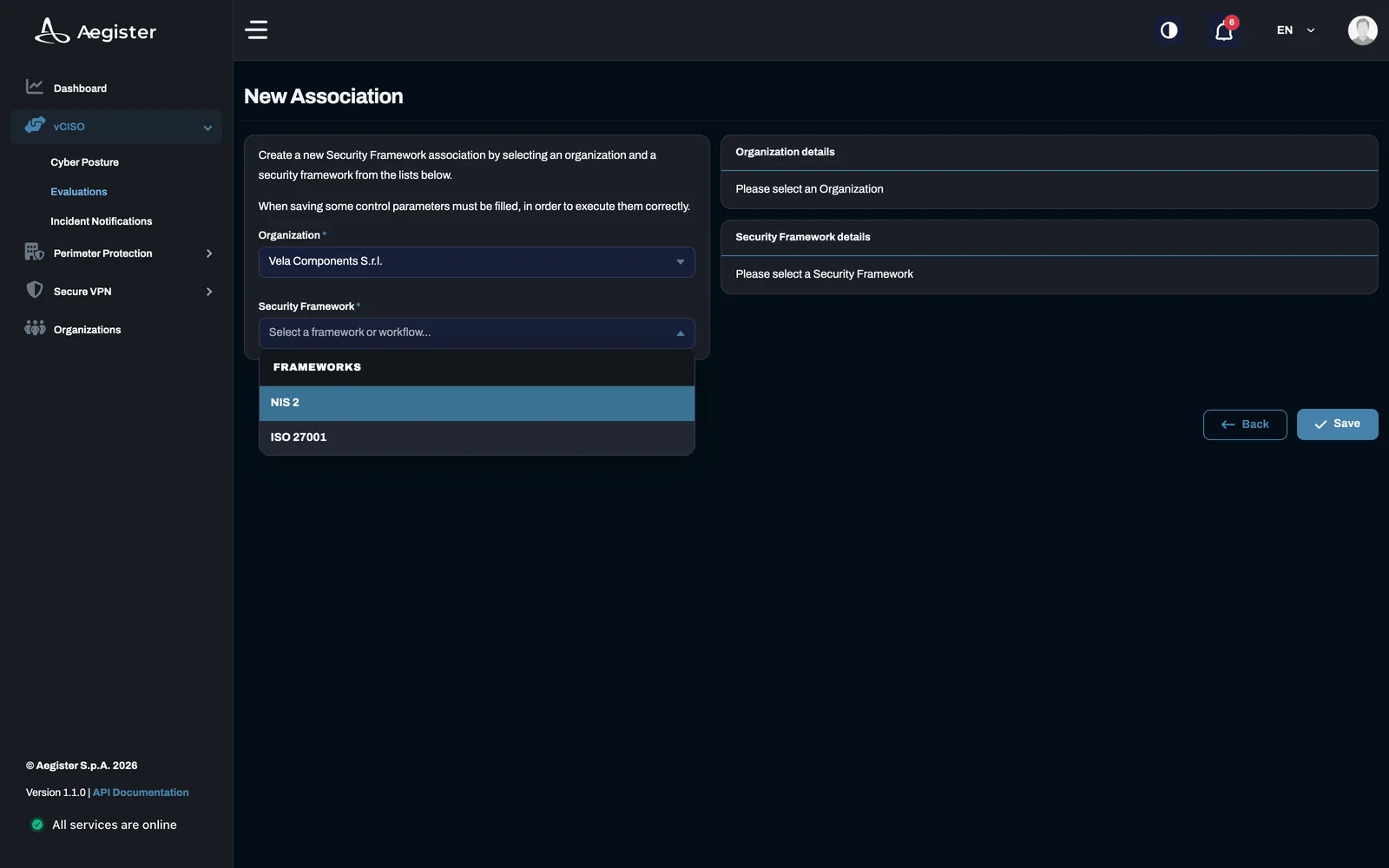
Task: Click the Secure VPN shield icon
Action: 35,290
